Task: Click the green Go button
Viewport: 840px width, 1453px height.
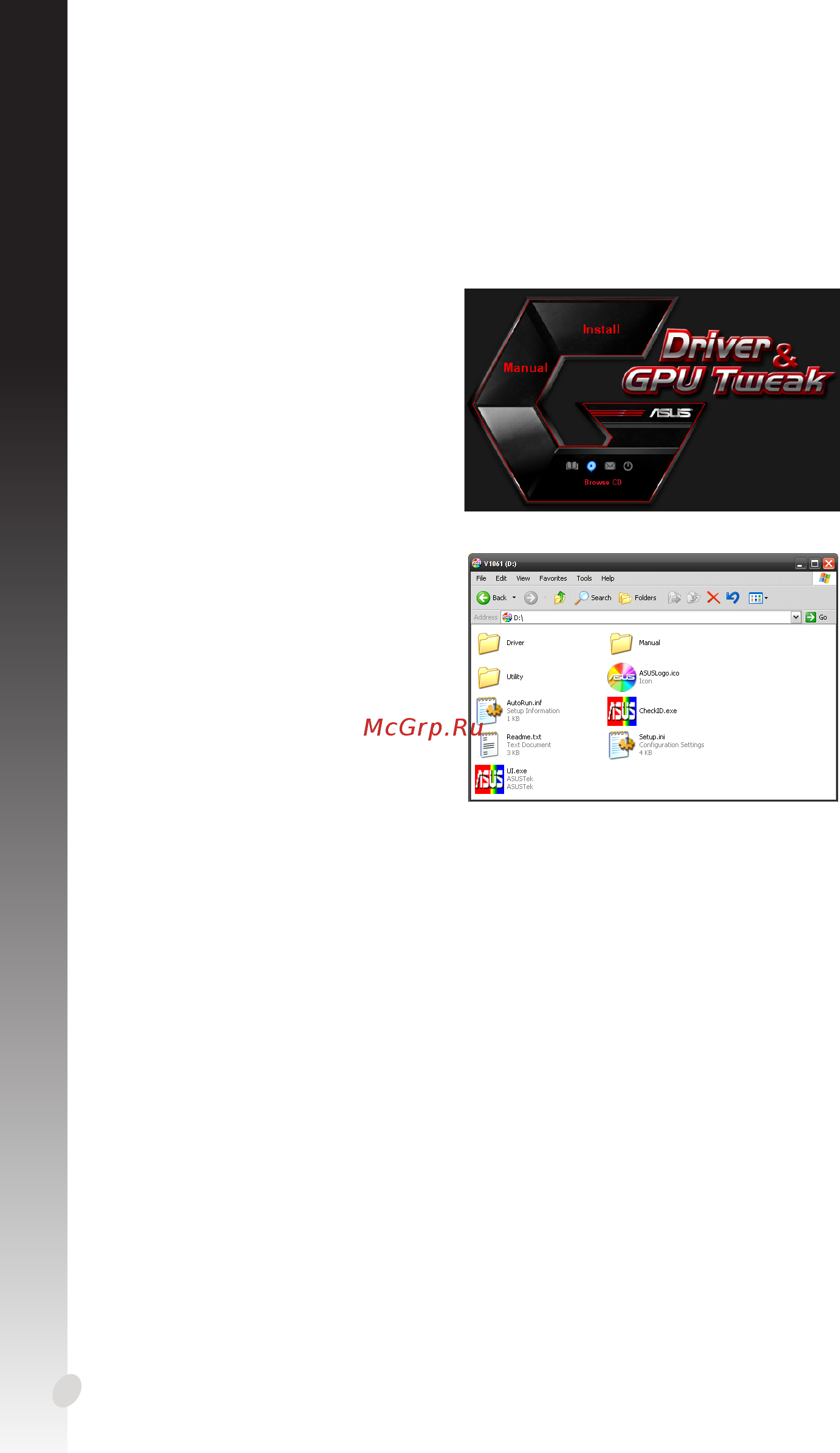Action: pyautogui.click(x=816, y=617)
